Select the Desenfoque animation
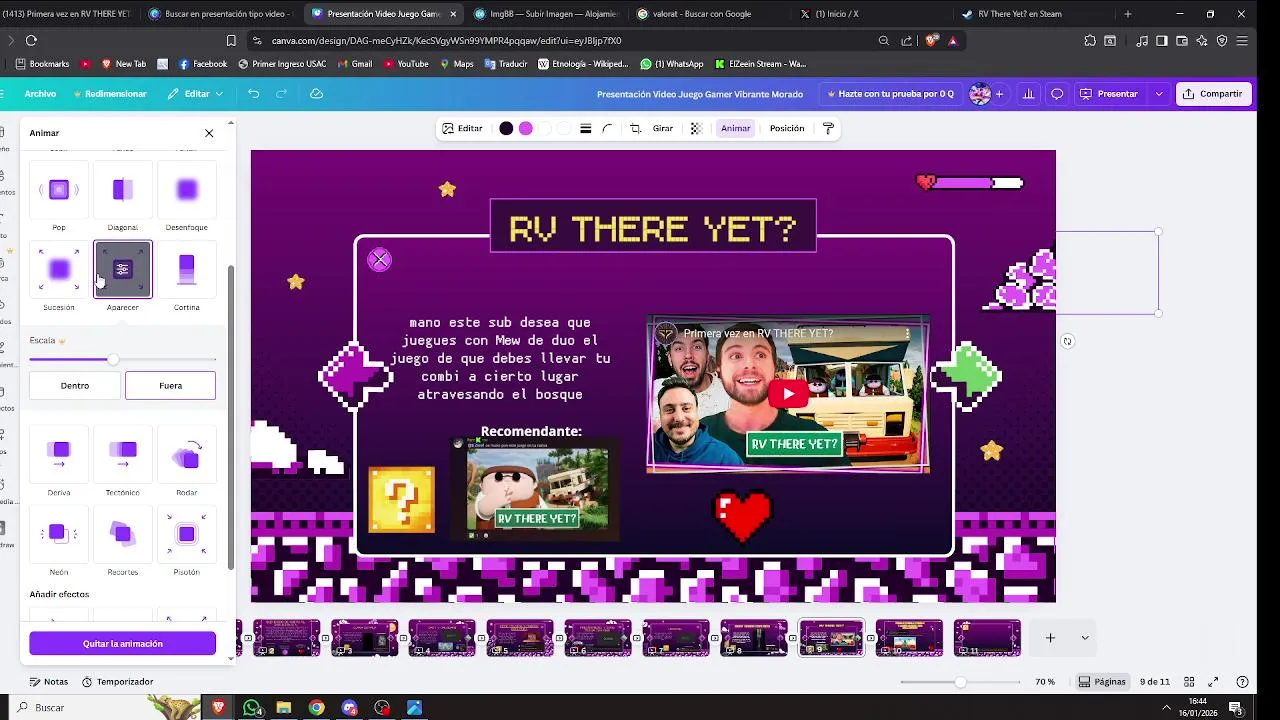Image resolution: width=1280 pixels, height=720 pixels. 187,190
